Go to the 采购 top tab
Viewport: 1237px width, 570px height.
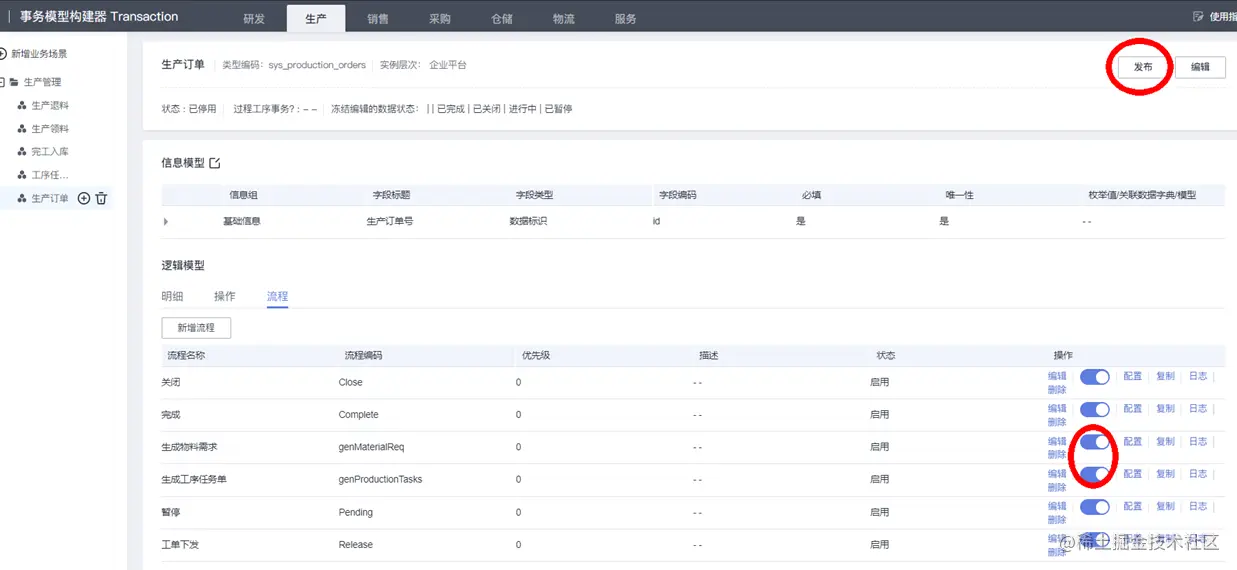[x=440, y=19]
